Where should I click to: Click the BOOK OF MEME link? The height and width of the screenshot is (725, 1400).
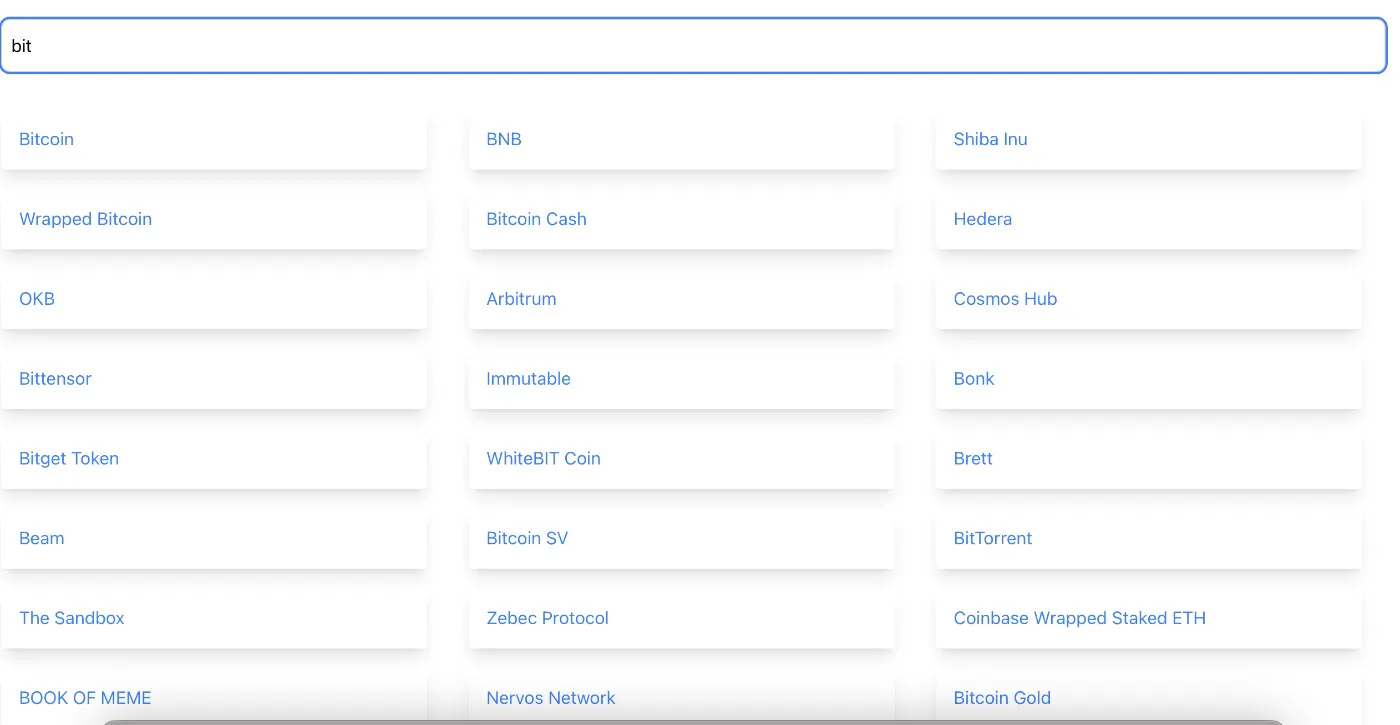85,697
